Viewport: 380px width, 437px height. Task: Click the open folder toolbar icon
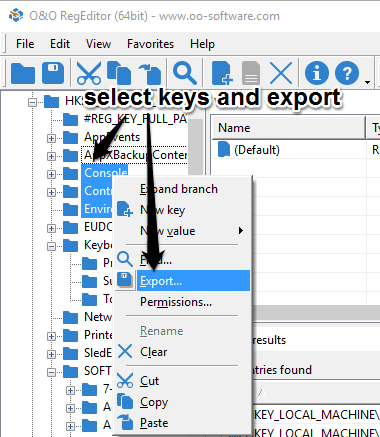tap(23, 73)
